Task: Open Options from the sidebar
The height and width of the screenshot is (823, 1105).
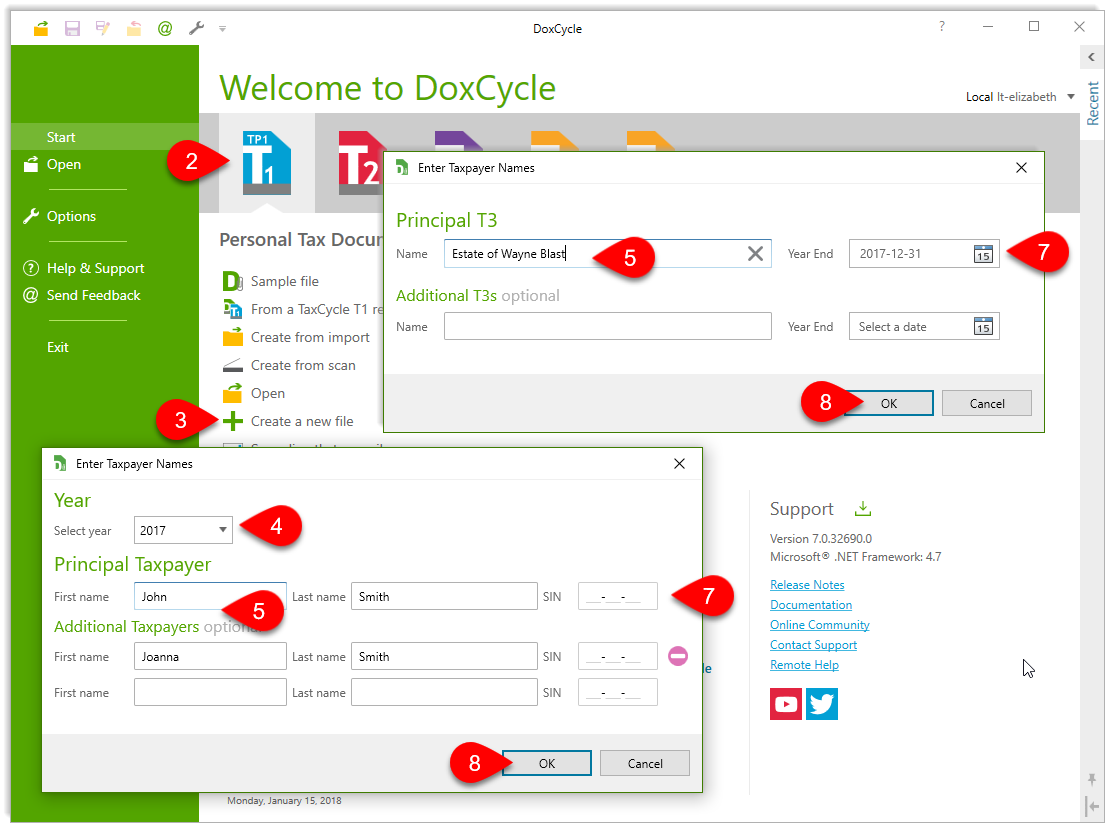Action: tap(71, 216)
